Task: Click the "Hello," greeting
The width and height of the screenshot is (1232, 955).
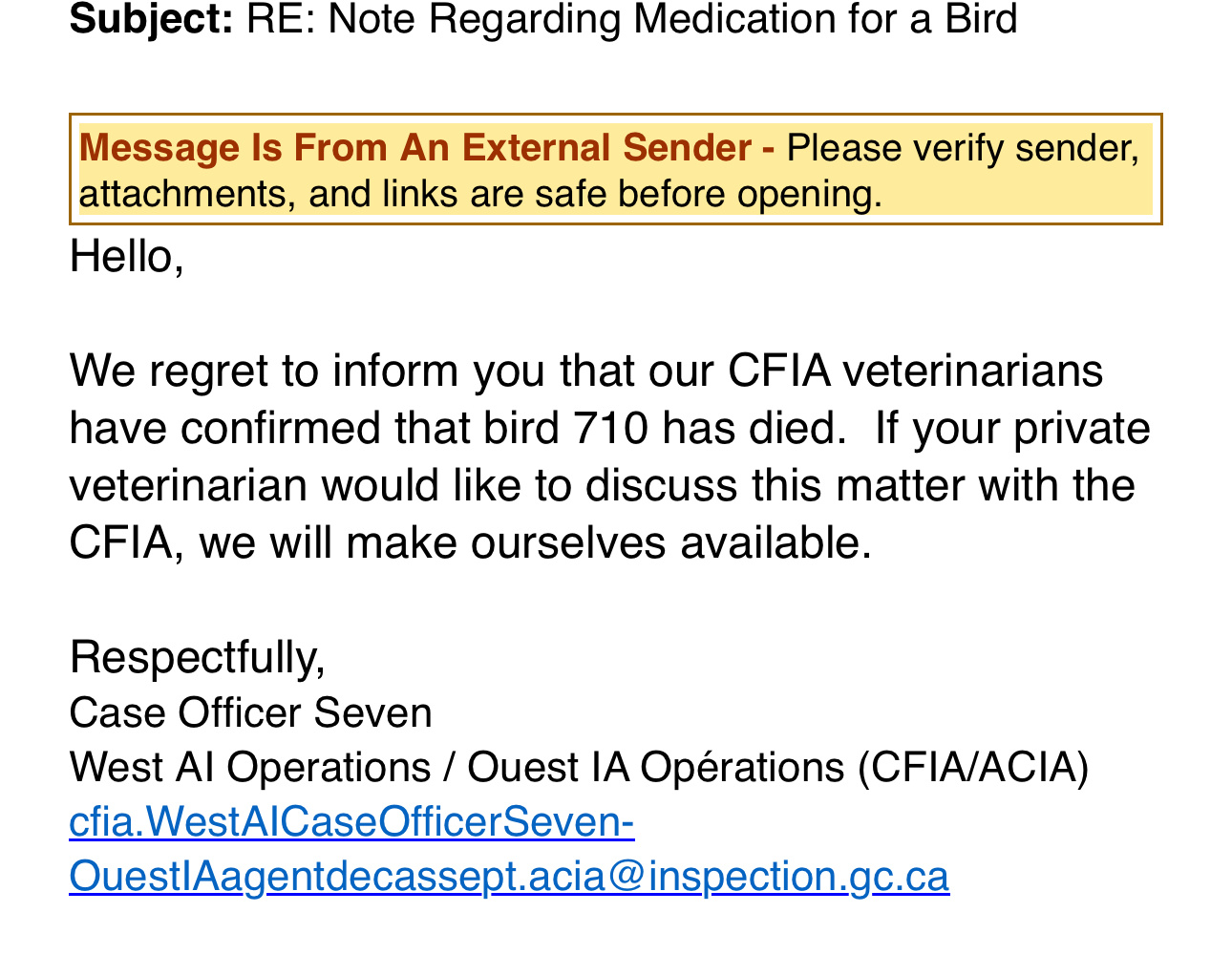Action: tap(126, 256)
